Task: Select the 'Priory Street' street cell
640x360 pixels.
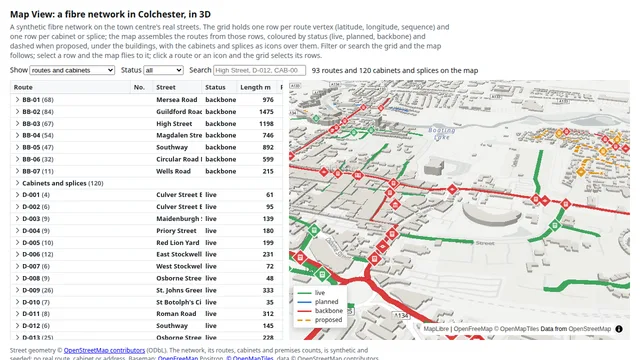Action: pyautogui.click(x=176, y=231)
